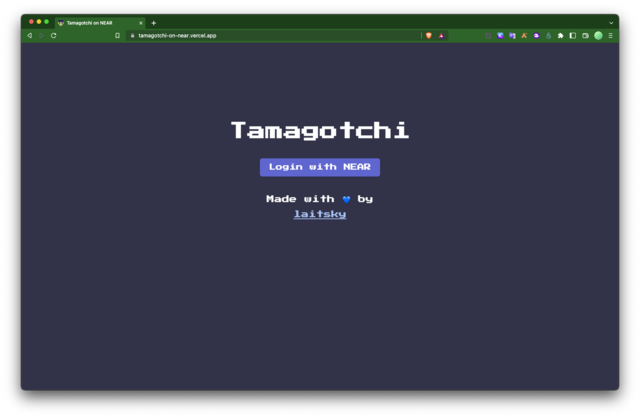The image size is (640, 418).
Task: Bookmark this page with bookmark icon
Action: tap(118, 36)
